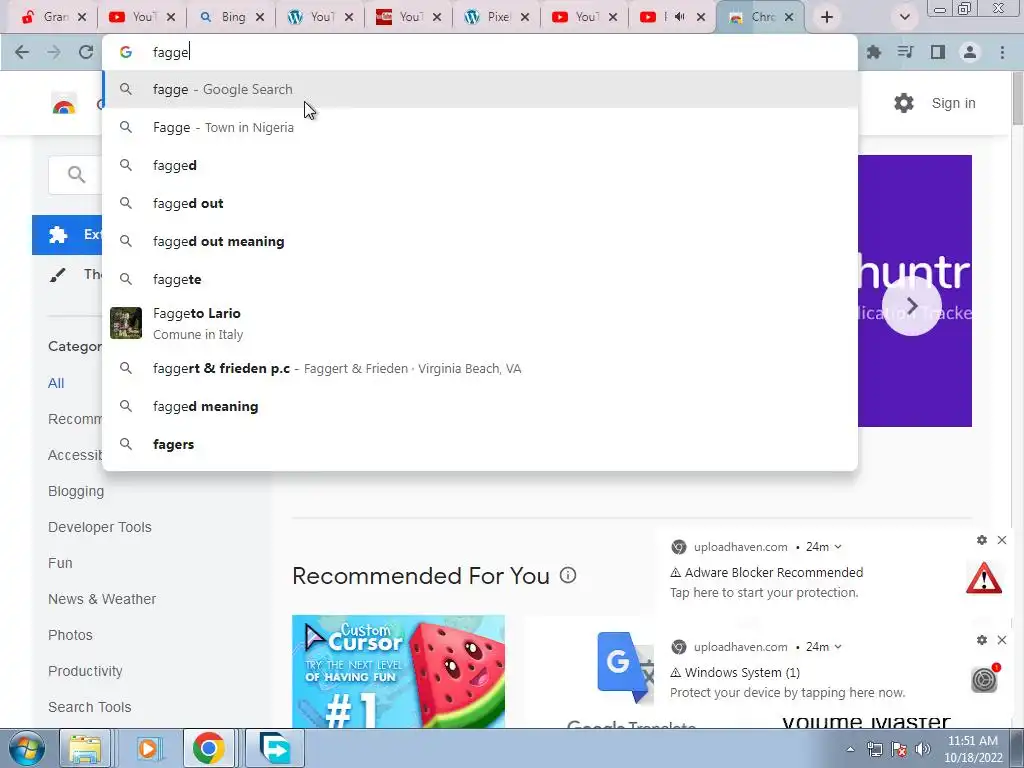This screenshot has height=768, width=1024.
Task: Switch to the Gran tab
Action: [55, 17]
